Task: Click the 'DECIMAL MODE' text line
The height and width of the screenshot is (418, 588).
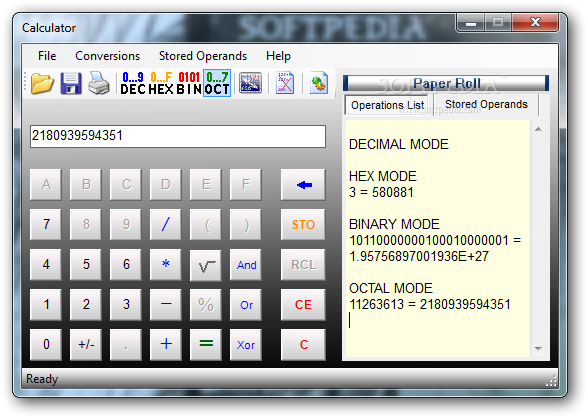Action: click(399, 144)
